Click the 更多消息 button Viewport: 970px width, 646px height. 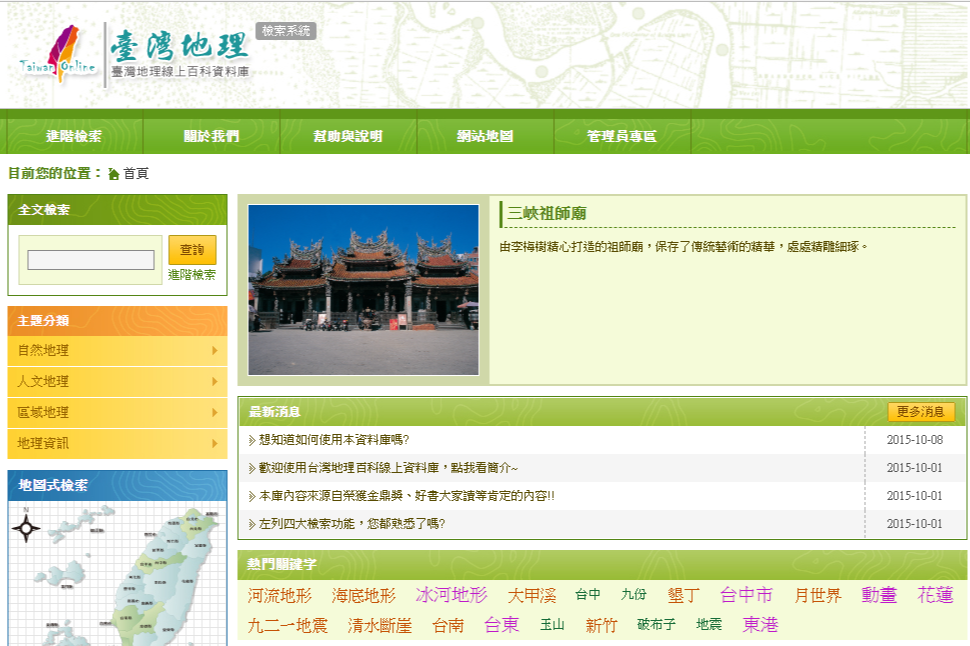[x=921, y=411]
